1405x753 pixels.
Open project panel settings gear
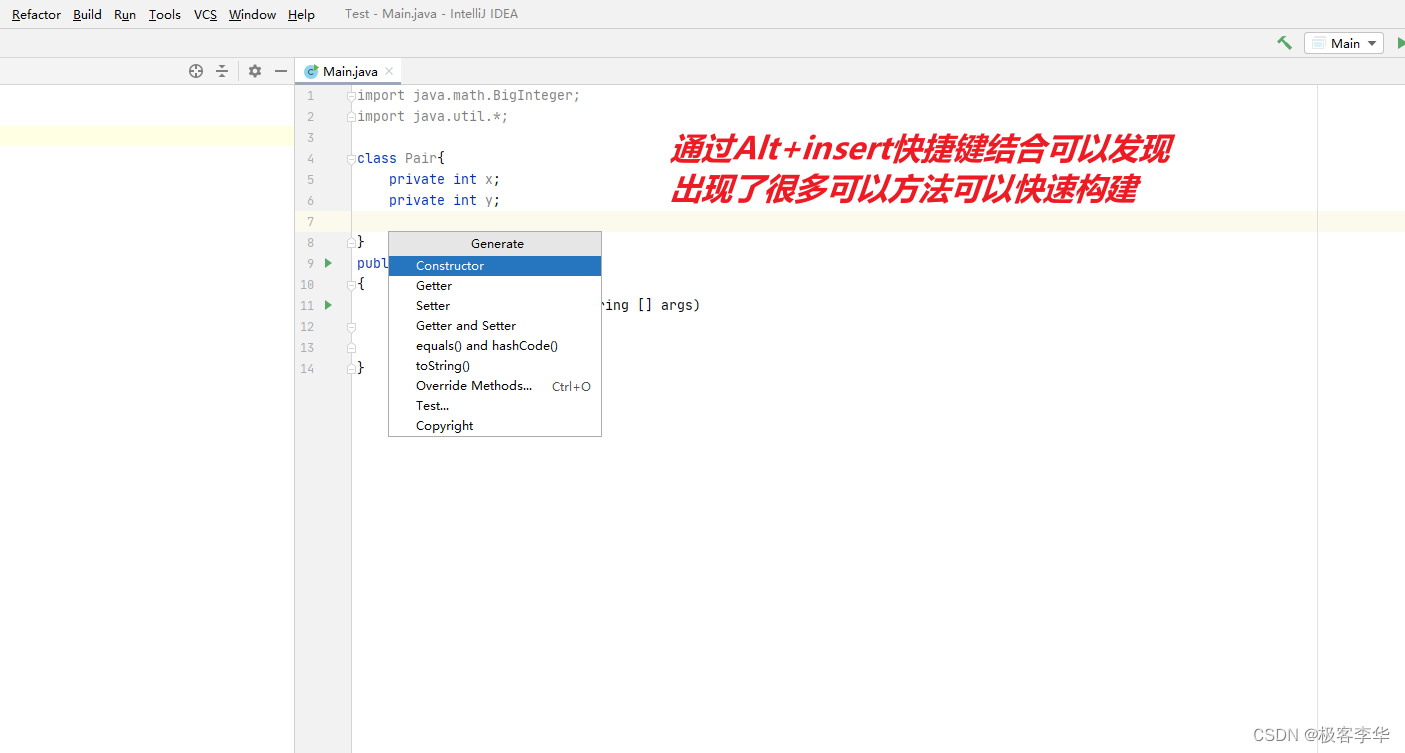pos(255,71)
